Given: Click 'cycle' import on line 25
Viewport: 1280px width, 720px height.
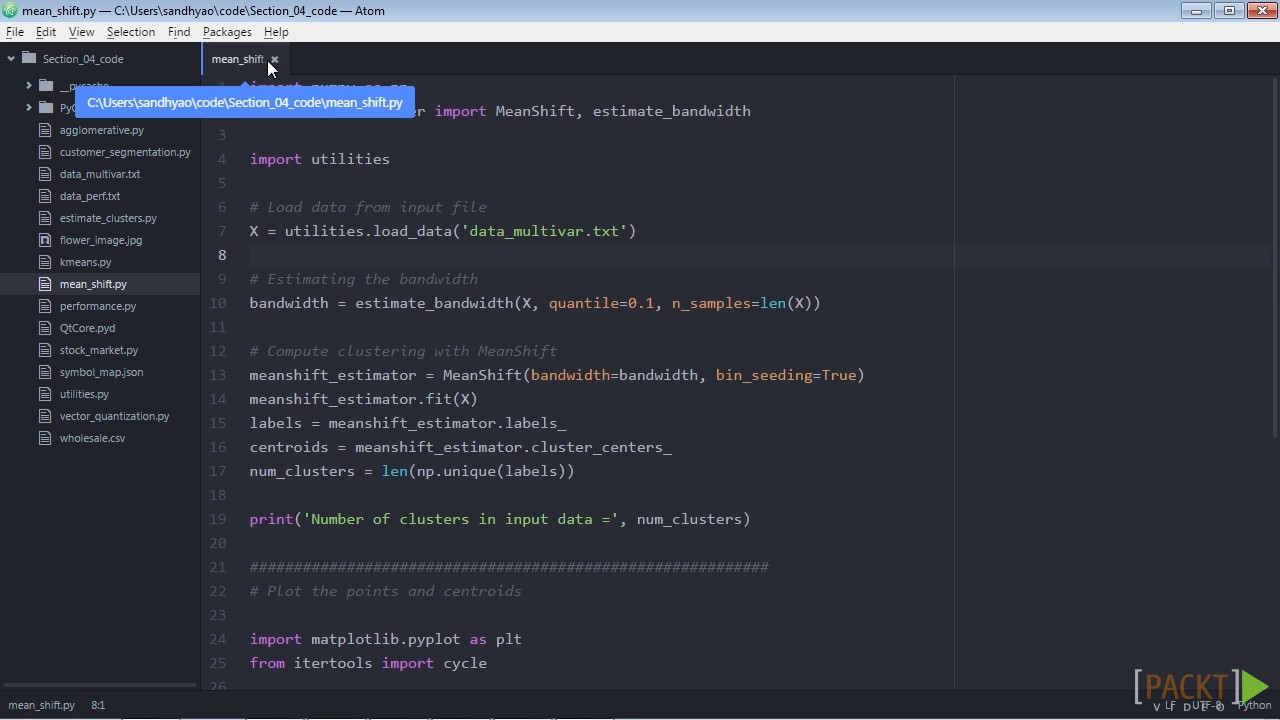Looking at the screenshot, I should click(x=465, y=663).
